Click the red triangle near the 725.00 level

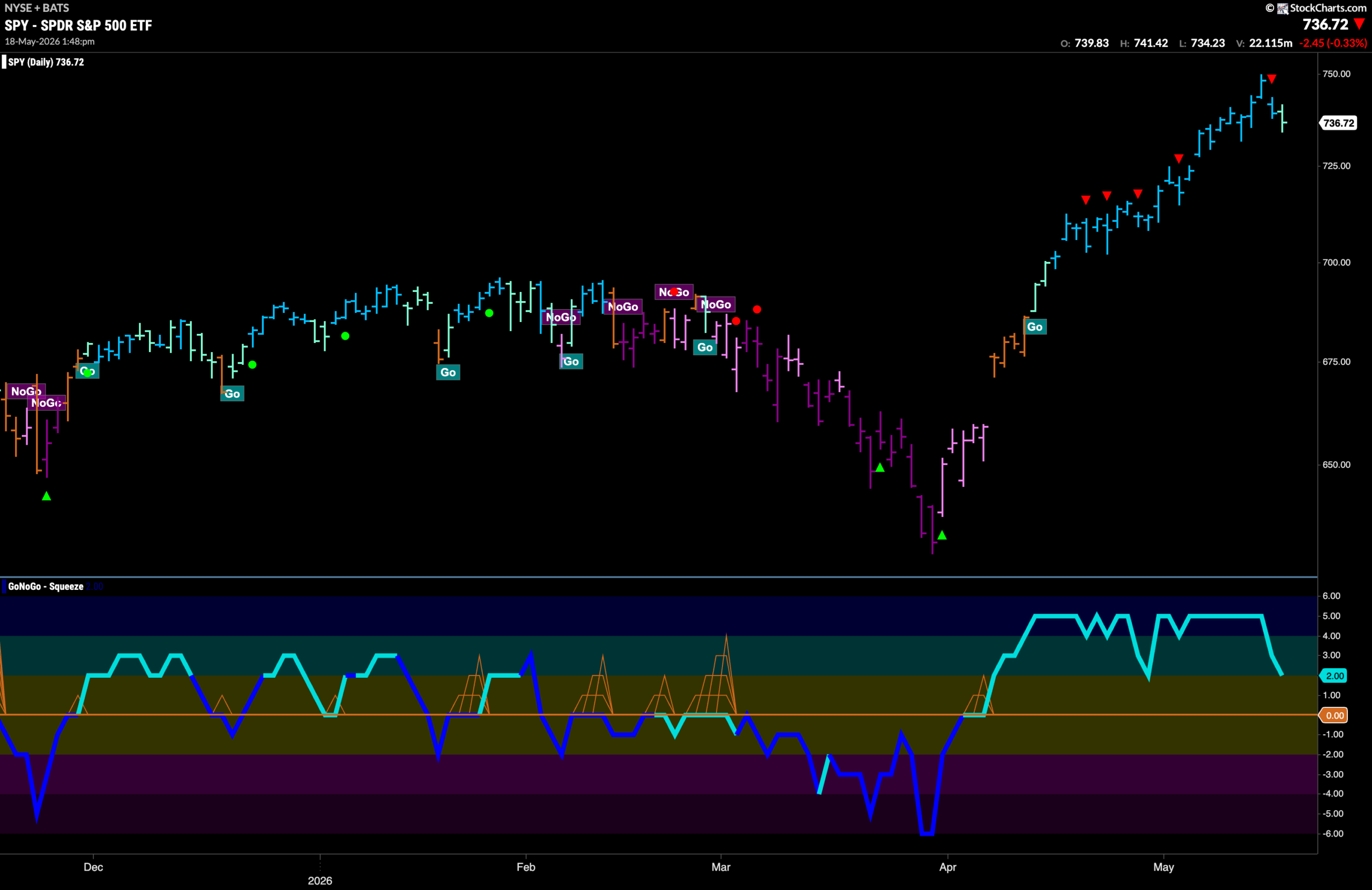pyautogui.click(x=1179, y=159)
